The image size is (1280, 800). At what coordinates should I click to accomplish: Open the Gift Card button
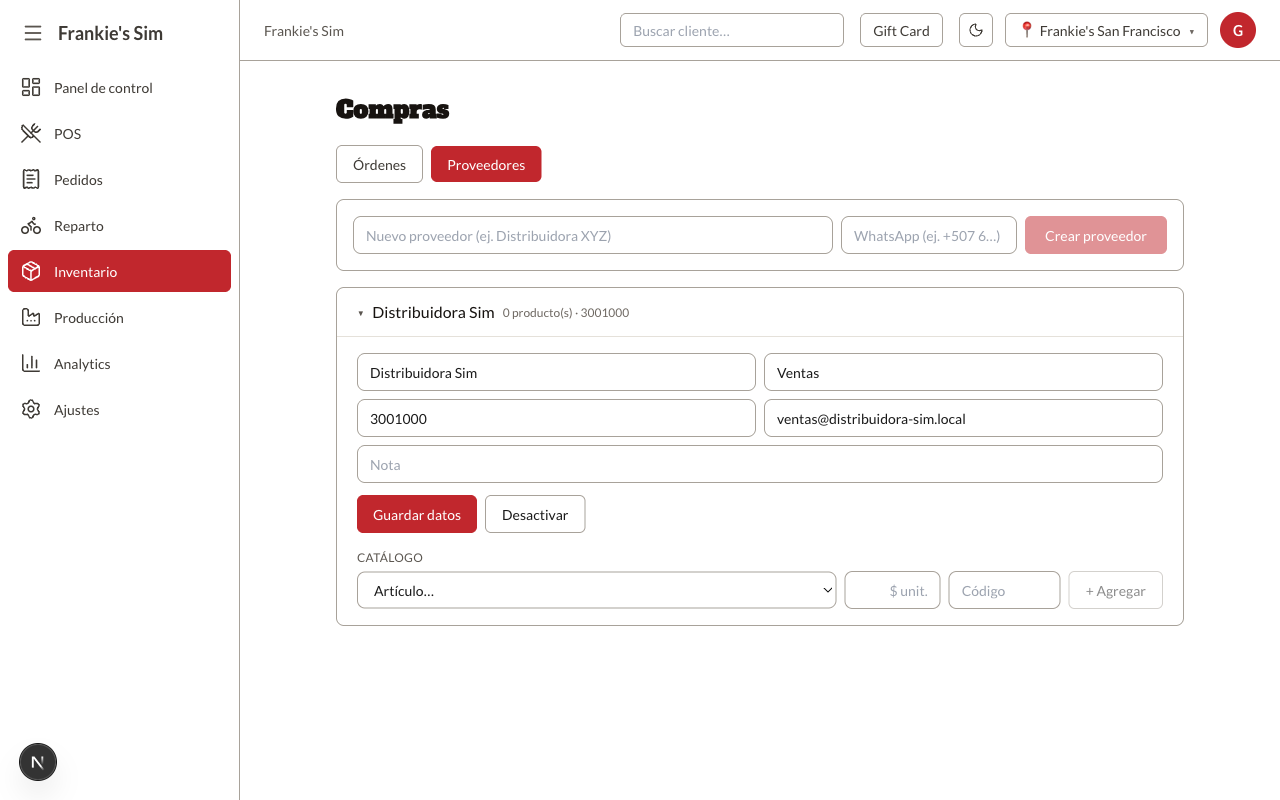point(901,30)
